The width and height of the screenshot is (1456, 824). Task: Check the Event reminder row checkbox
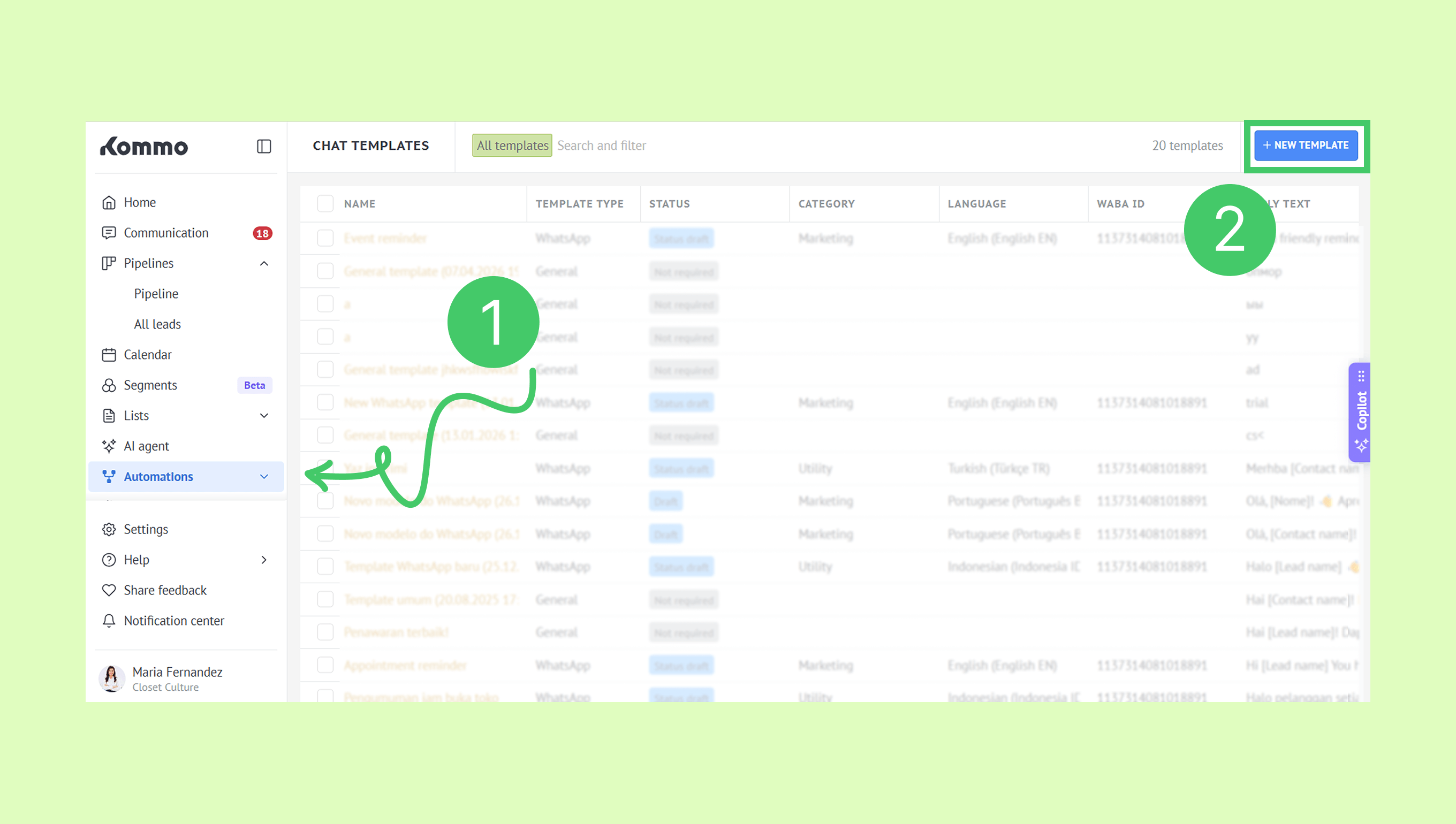click(x=325, y=238)
